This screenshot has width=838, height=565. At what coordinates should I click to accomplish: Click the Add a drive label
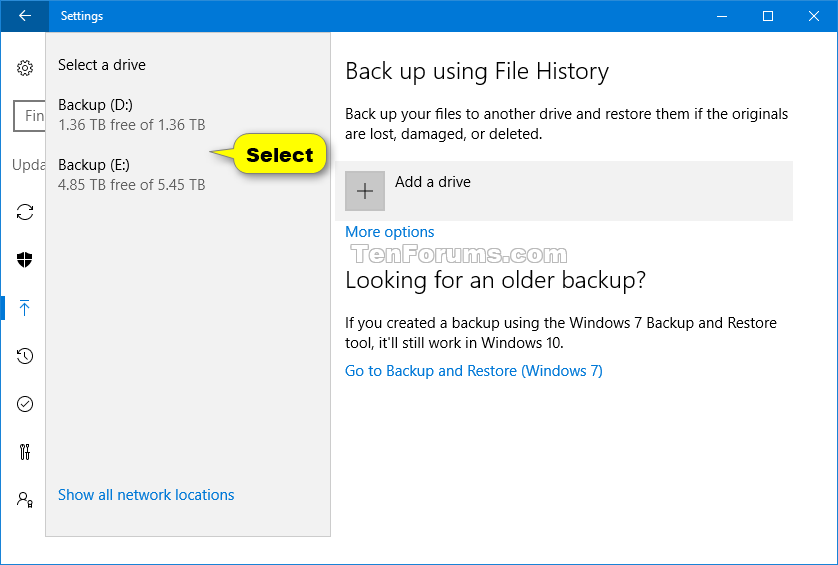click(433, 182)
